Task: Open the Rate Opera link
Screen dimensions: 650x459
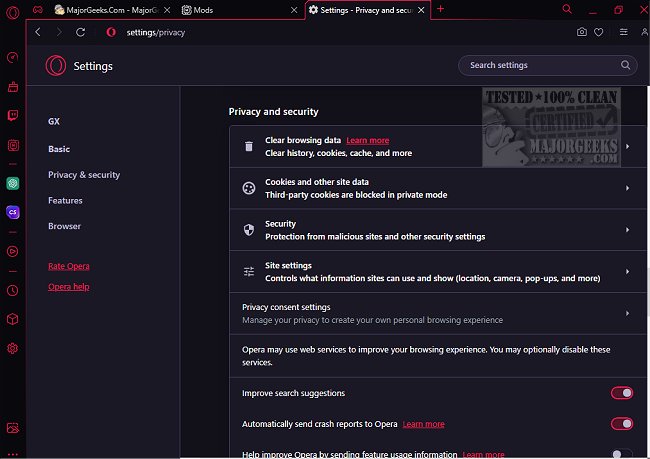Action: [69, 266]
